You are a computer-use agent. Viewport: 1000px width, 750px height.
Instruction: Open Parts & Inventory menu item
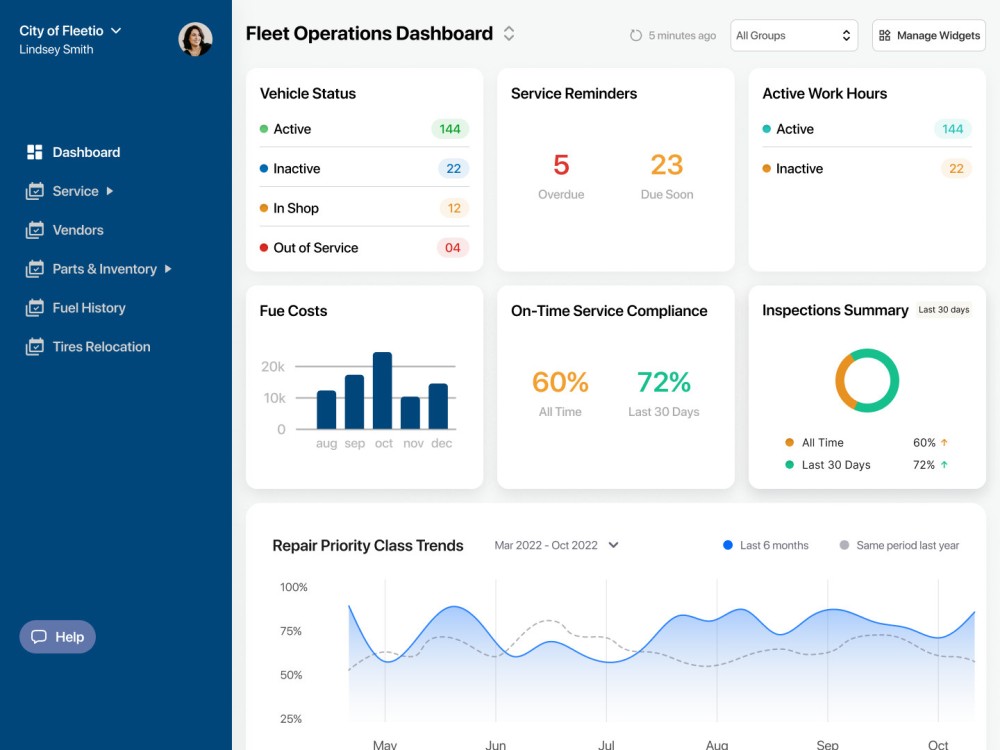point(99,268)
